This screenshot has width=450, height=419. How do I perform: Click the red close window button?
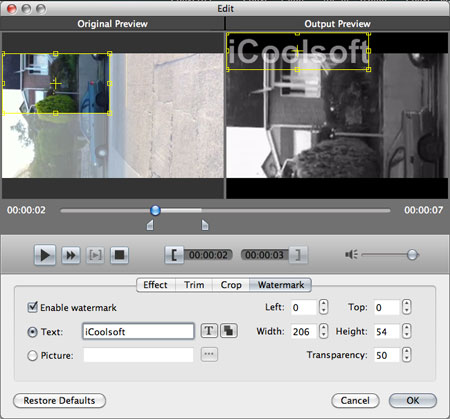pos(12,9)
